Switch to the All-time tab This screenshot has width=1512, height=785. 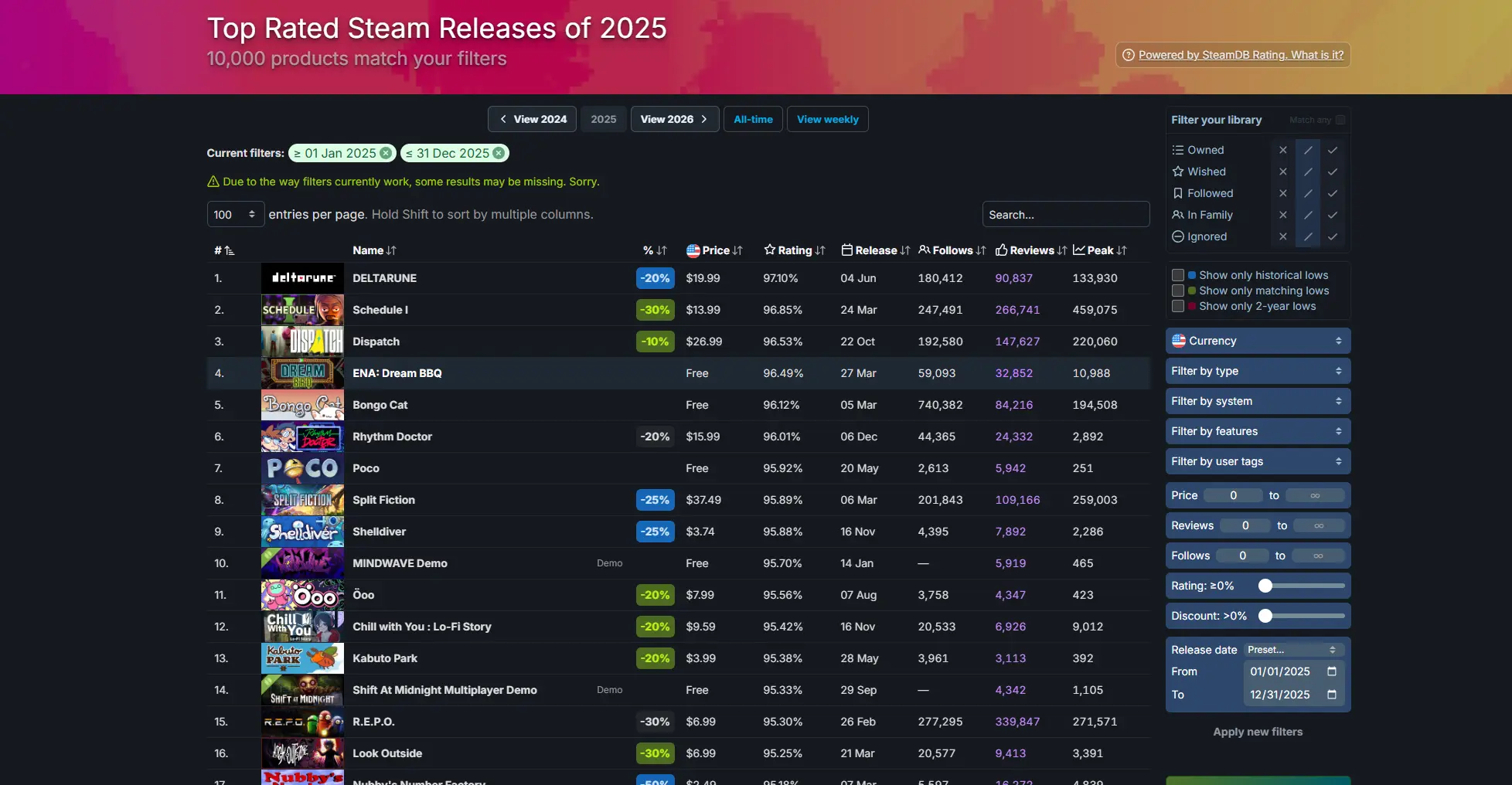coord(752,119)
